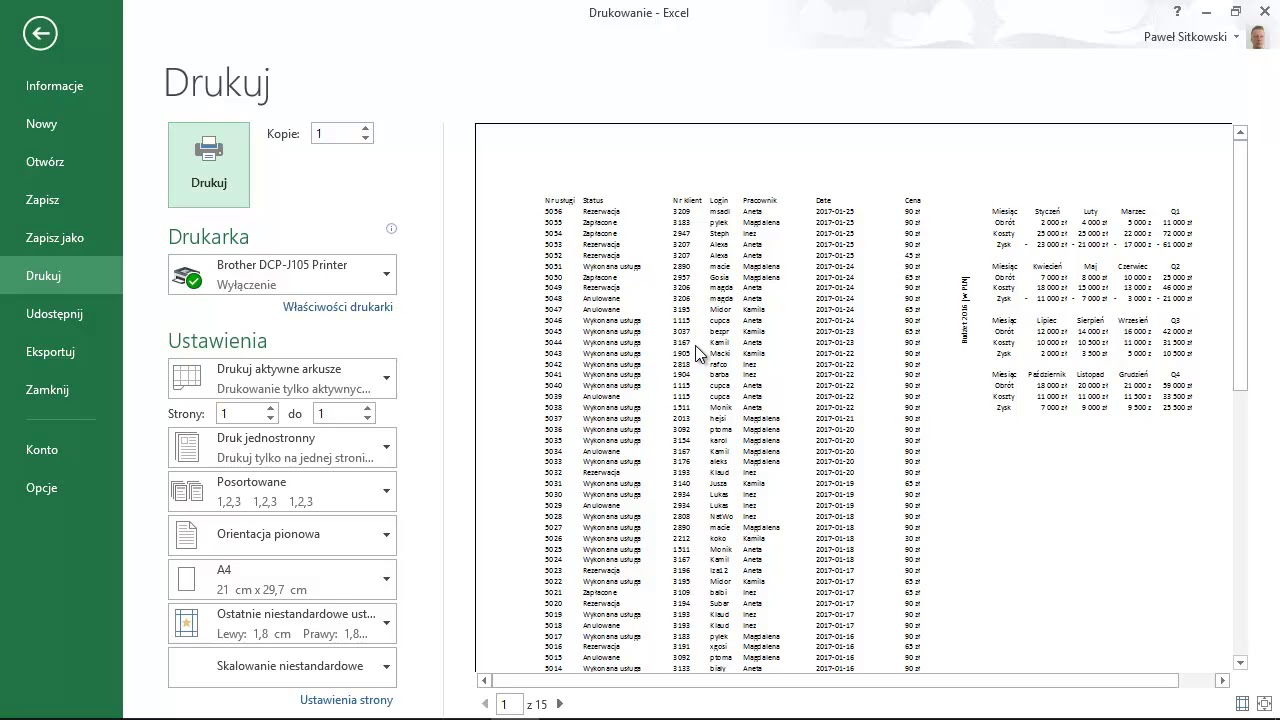Viewport: 1280px width, 720px height.
Task: Open Brother DCP-J105 printer dropdown
Action: coord(283,275)
